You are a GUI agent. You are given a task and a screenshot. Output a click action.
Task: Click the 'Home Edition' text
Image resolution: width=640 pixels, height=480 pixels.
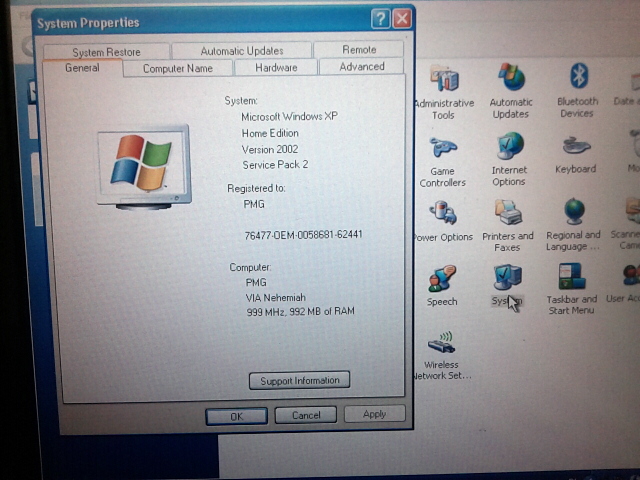click(x=270, y=133)
